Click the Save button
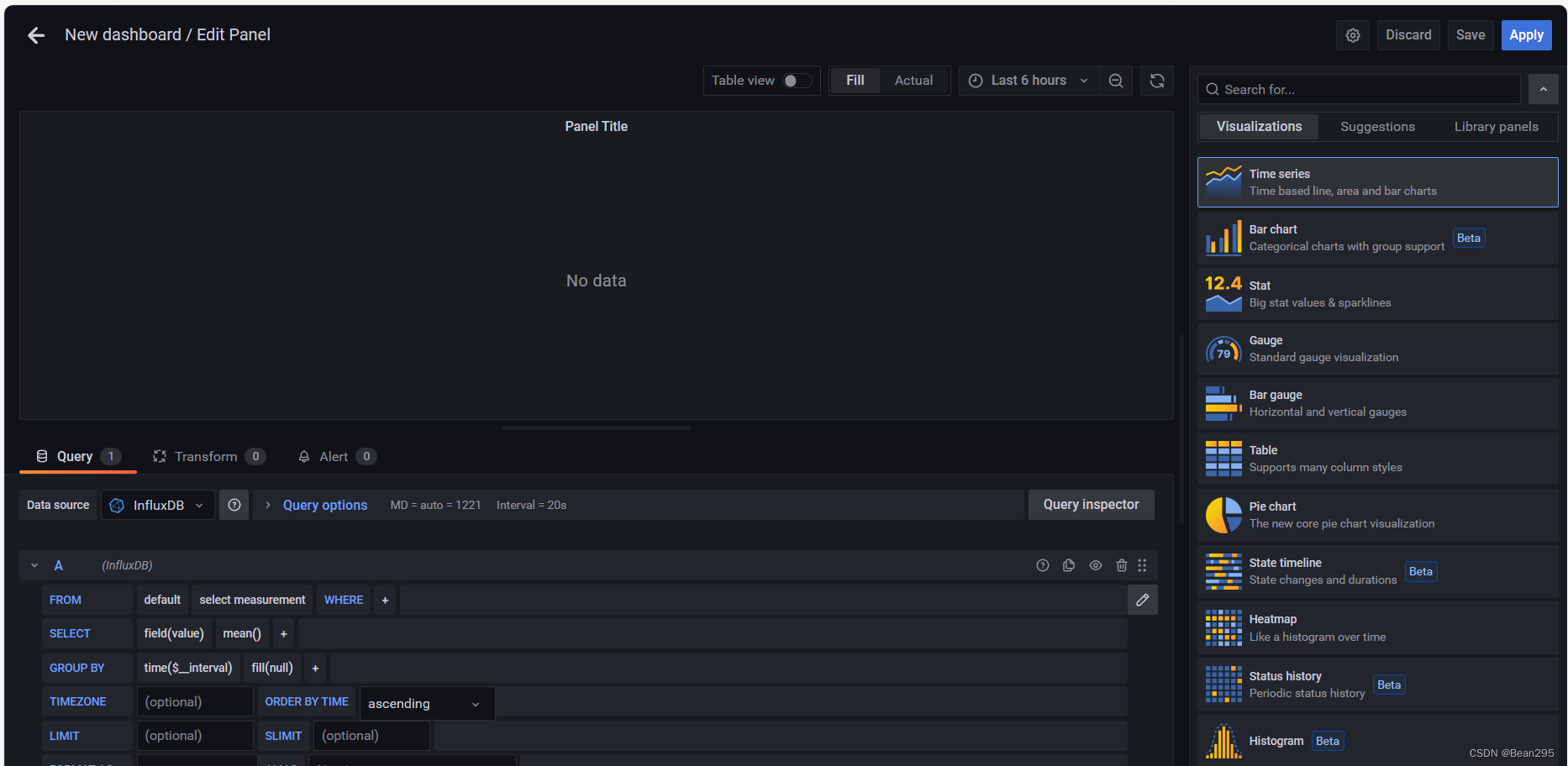Image resolution: width=1568 pixels, height=766 pixels. tap(1471, 35)
